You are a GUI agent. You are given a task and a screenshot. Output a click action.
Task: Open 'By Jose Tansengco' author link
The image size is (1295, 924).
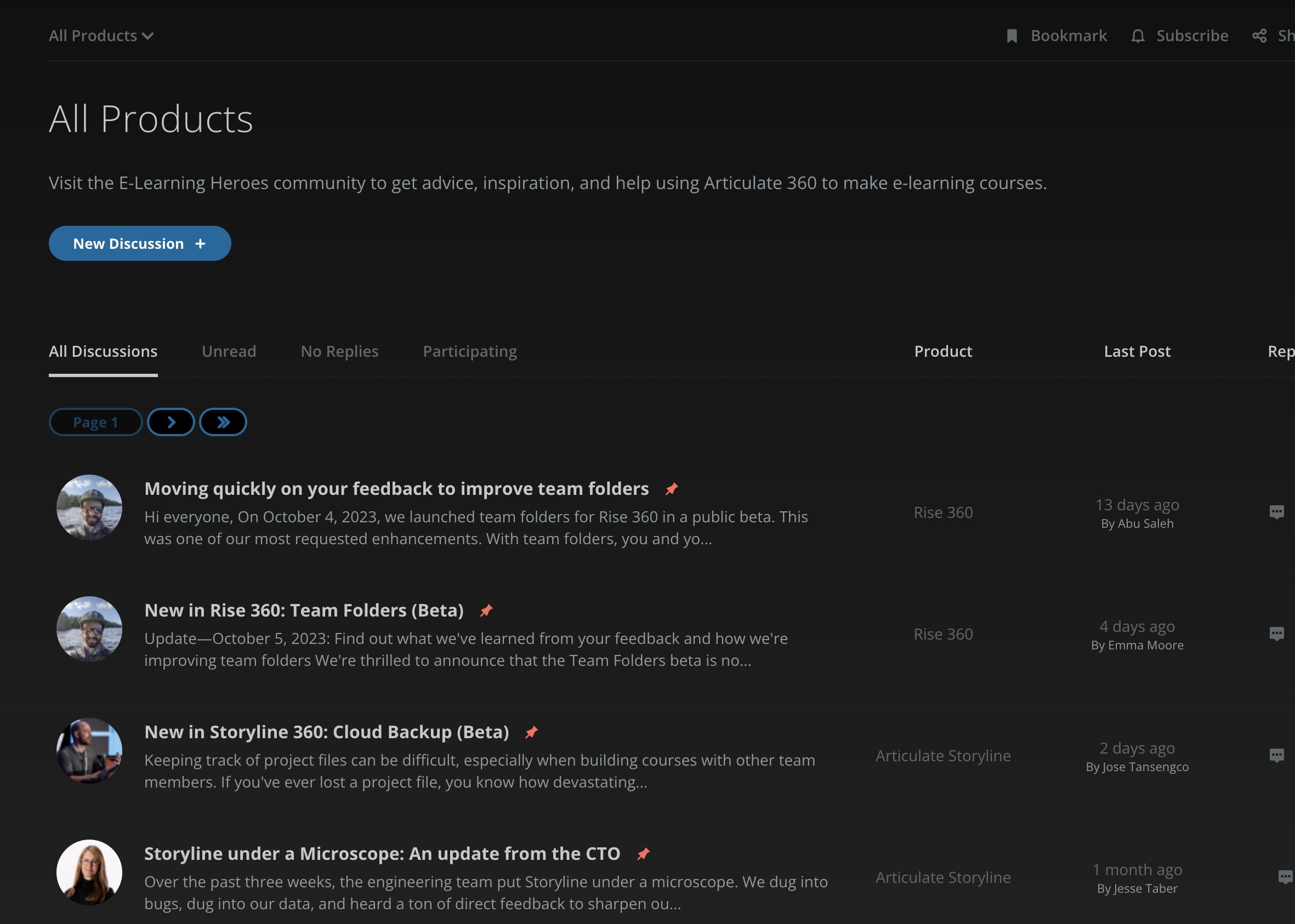tap(1137, 767)
